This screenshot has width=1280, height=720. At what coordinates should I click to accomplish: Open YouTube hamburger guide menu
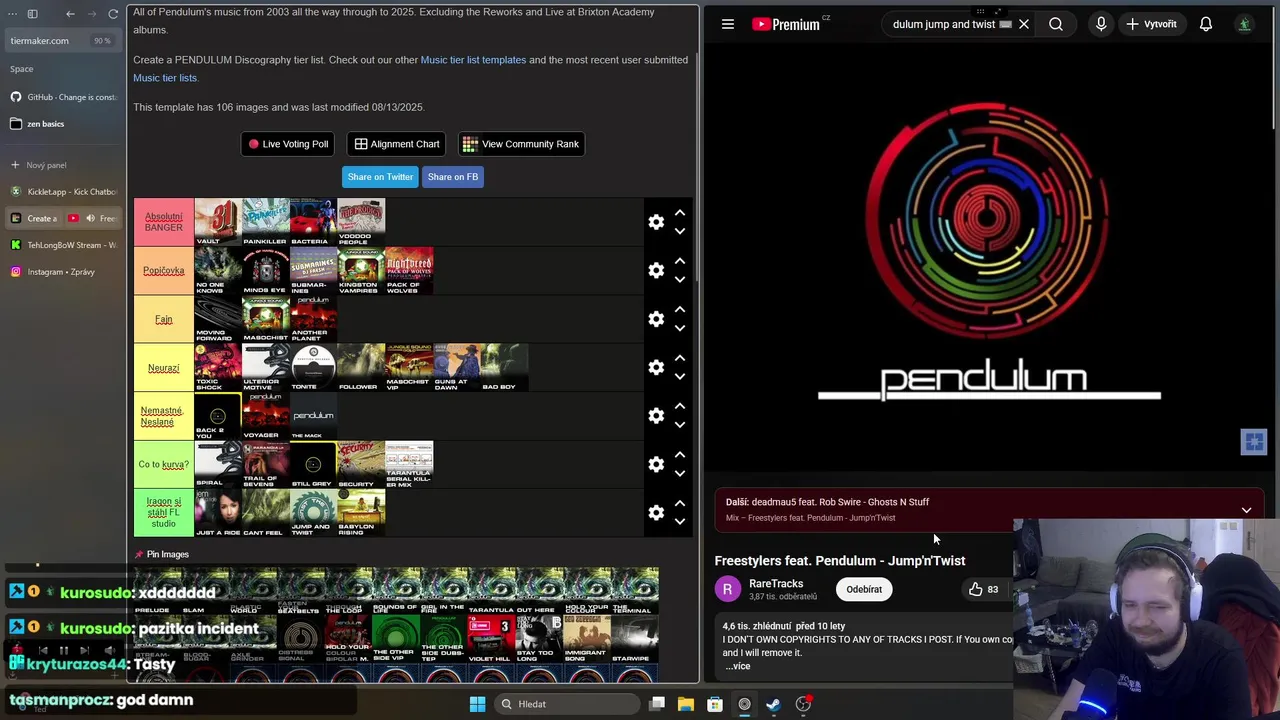coord(728,24)
